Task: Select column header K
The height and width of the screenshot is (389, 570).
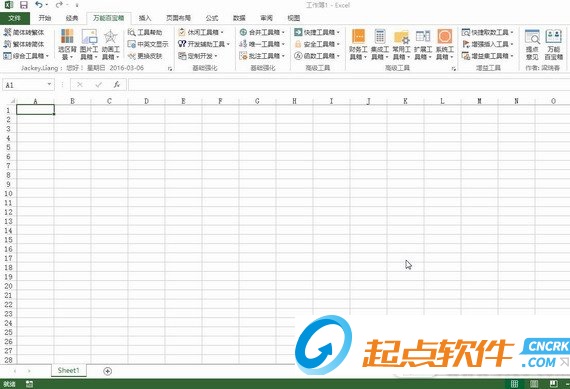Action: click(x=405, y=101)
